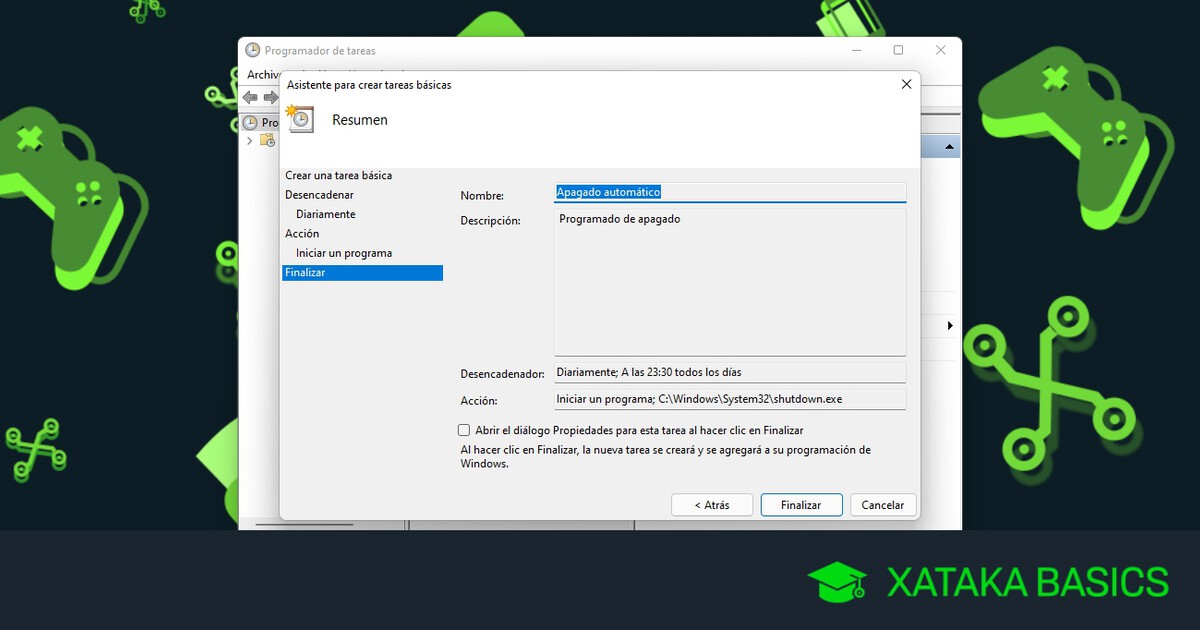Click the wizard clock icon beside Resumen
The width and height of the screenshot is (1200, 630).
[300, 119]
